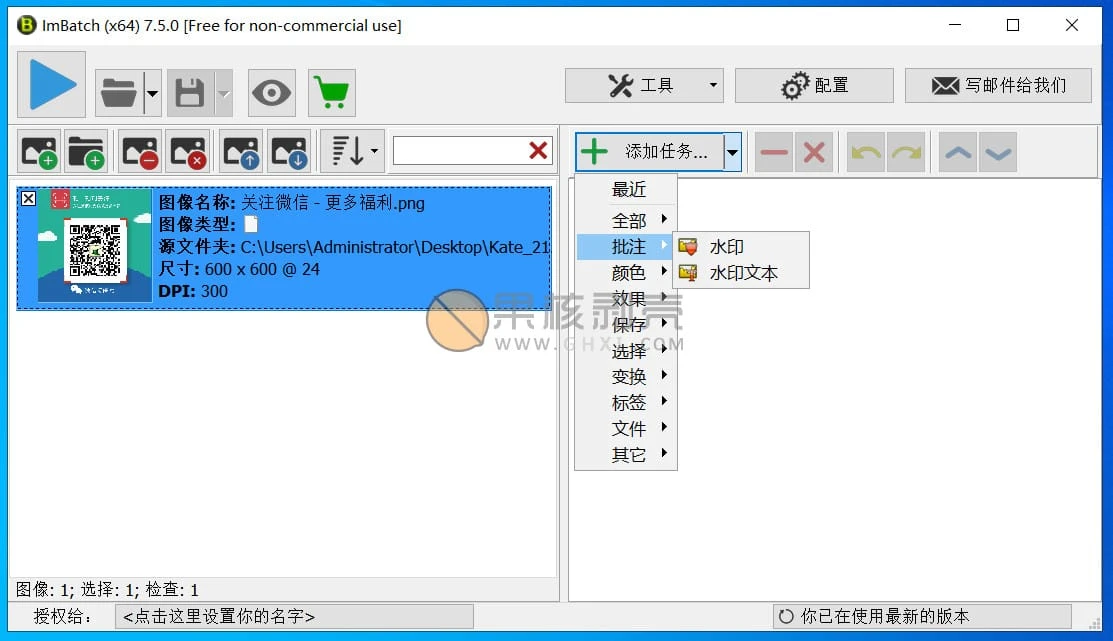The width and height of the screenshot is (1113, 641).
Task: Choose the 水印 watermark task
Action: point(741,246)
